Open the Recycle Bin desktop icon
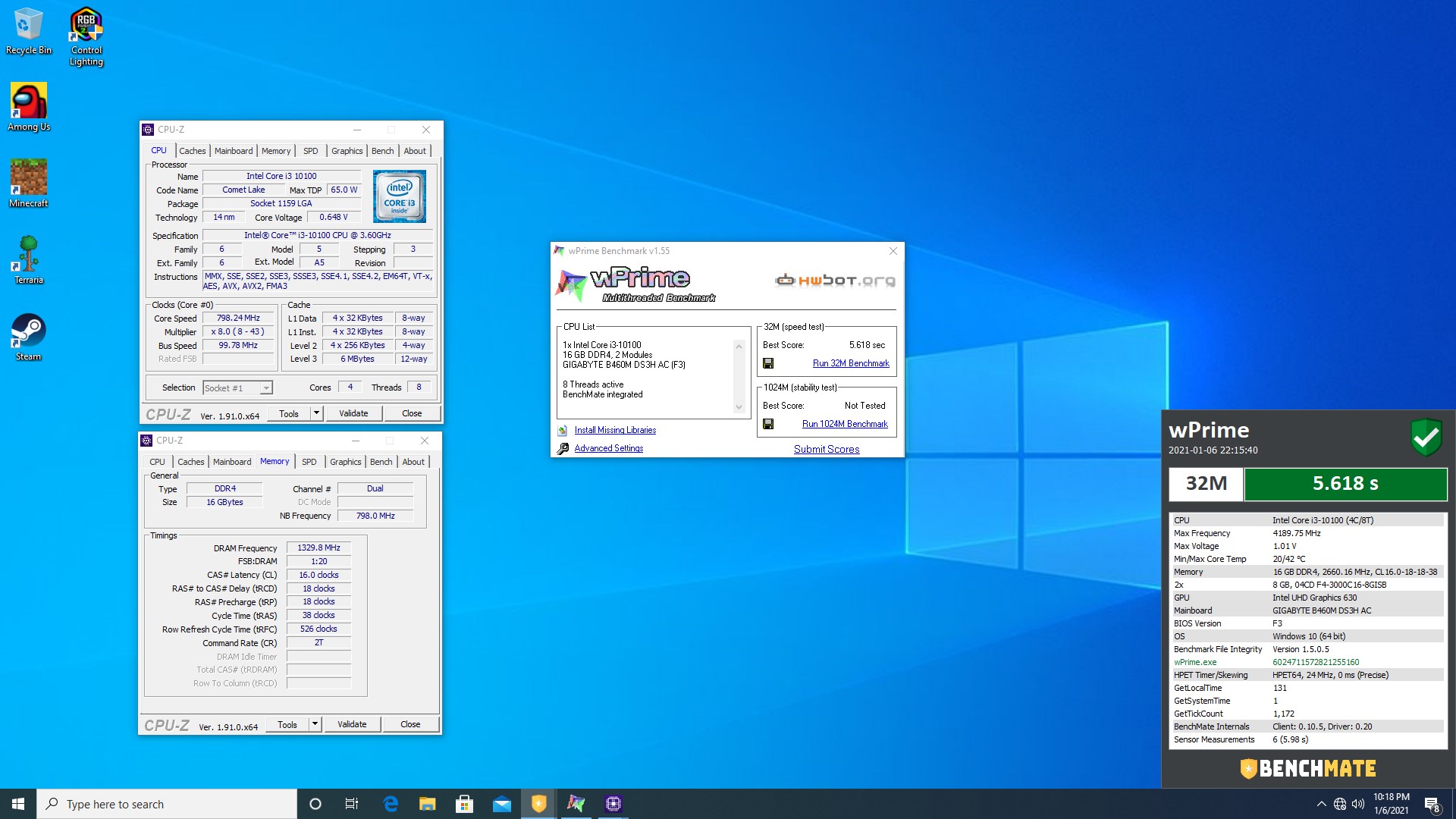The height and width of the screenshot is (819, 1456). 28,30
